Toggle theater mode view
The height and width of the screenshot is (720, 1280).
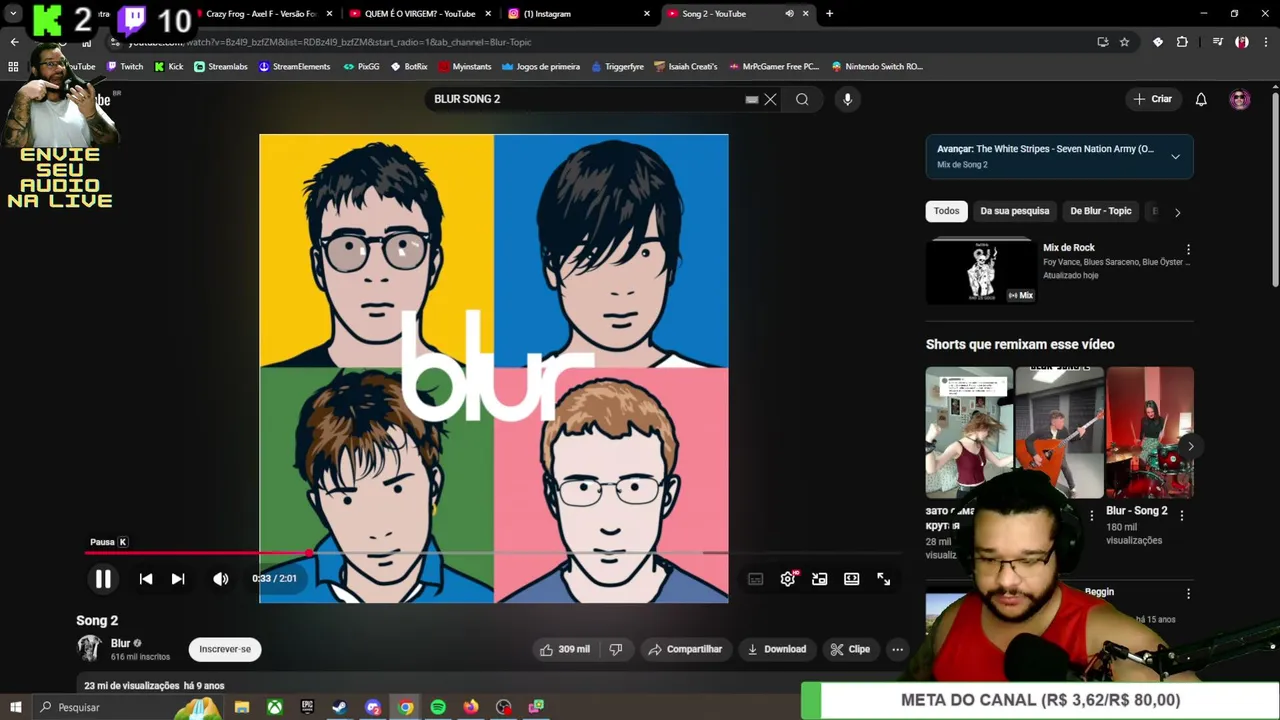(852, 579)
